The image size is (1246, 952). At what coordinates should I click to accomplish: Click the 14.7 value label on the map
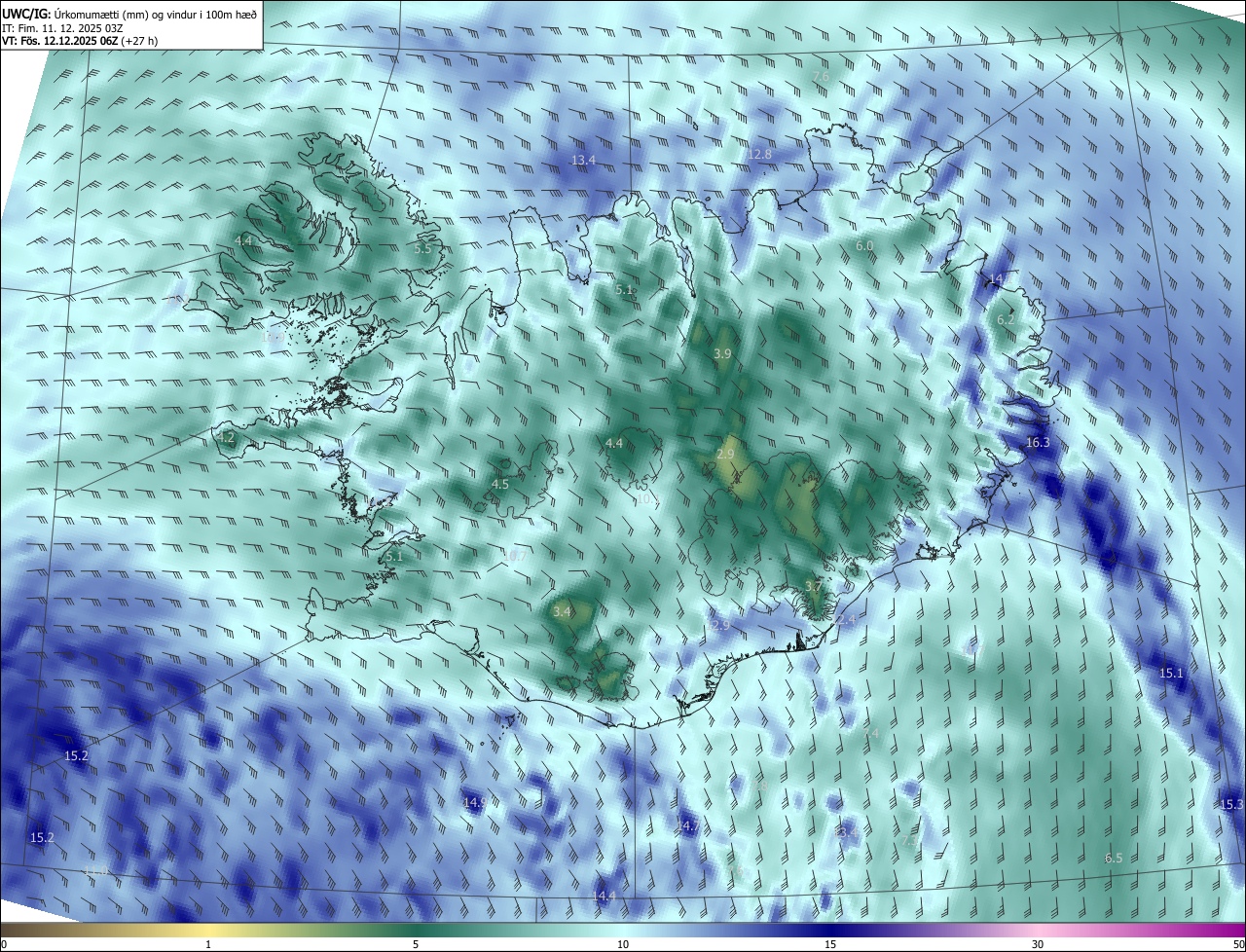pyautogui.click(x=688, y=825)
